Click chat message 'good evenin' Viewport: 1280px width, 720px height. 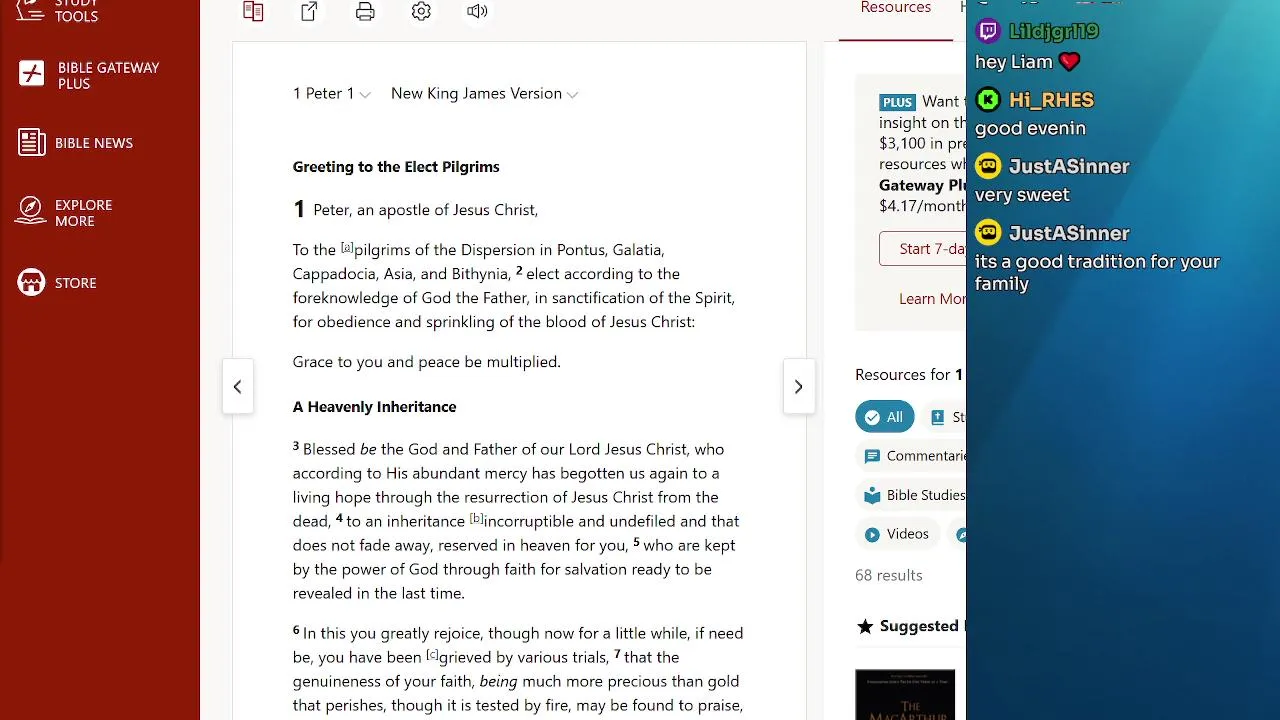(x=1030, y=128)
